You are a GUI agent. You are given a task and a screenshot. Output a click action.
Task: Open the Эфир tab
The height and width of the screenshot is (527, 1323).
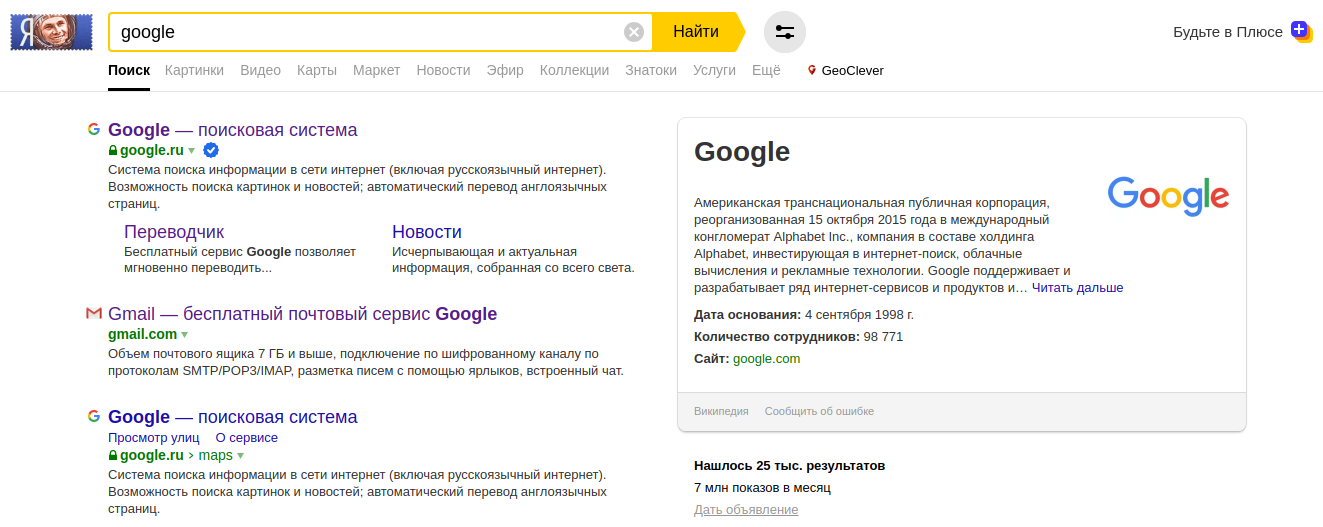pyautogui.click(x=505, y=71)
